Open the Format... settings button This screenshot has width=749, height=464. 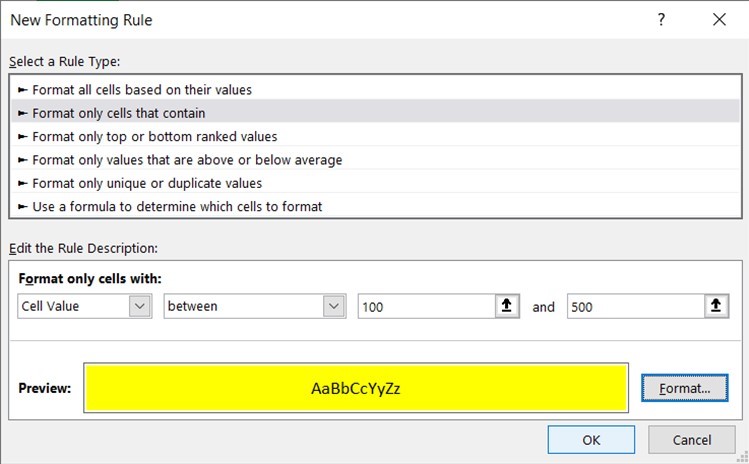point(685,388)
